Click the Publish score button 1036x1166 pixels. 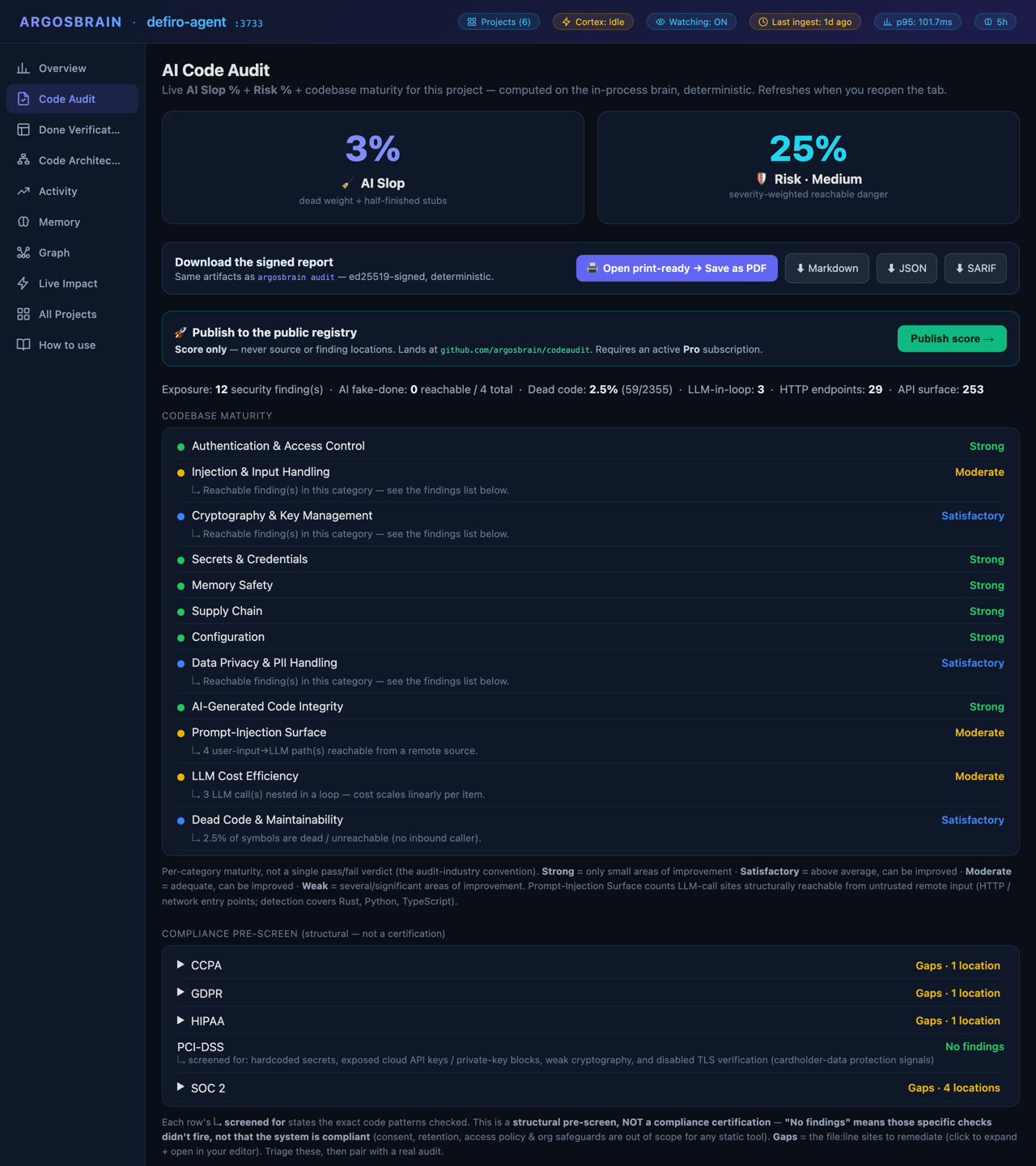(952, 338)
